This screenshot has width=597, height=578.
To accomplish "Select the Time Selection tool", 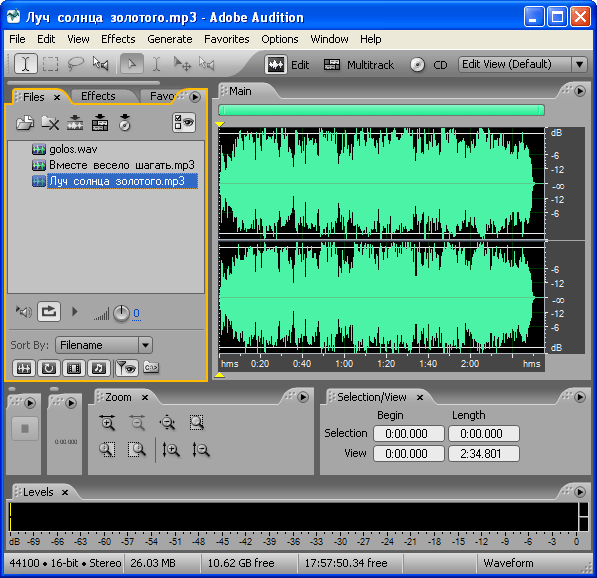I will click(x=26, y=64).
